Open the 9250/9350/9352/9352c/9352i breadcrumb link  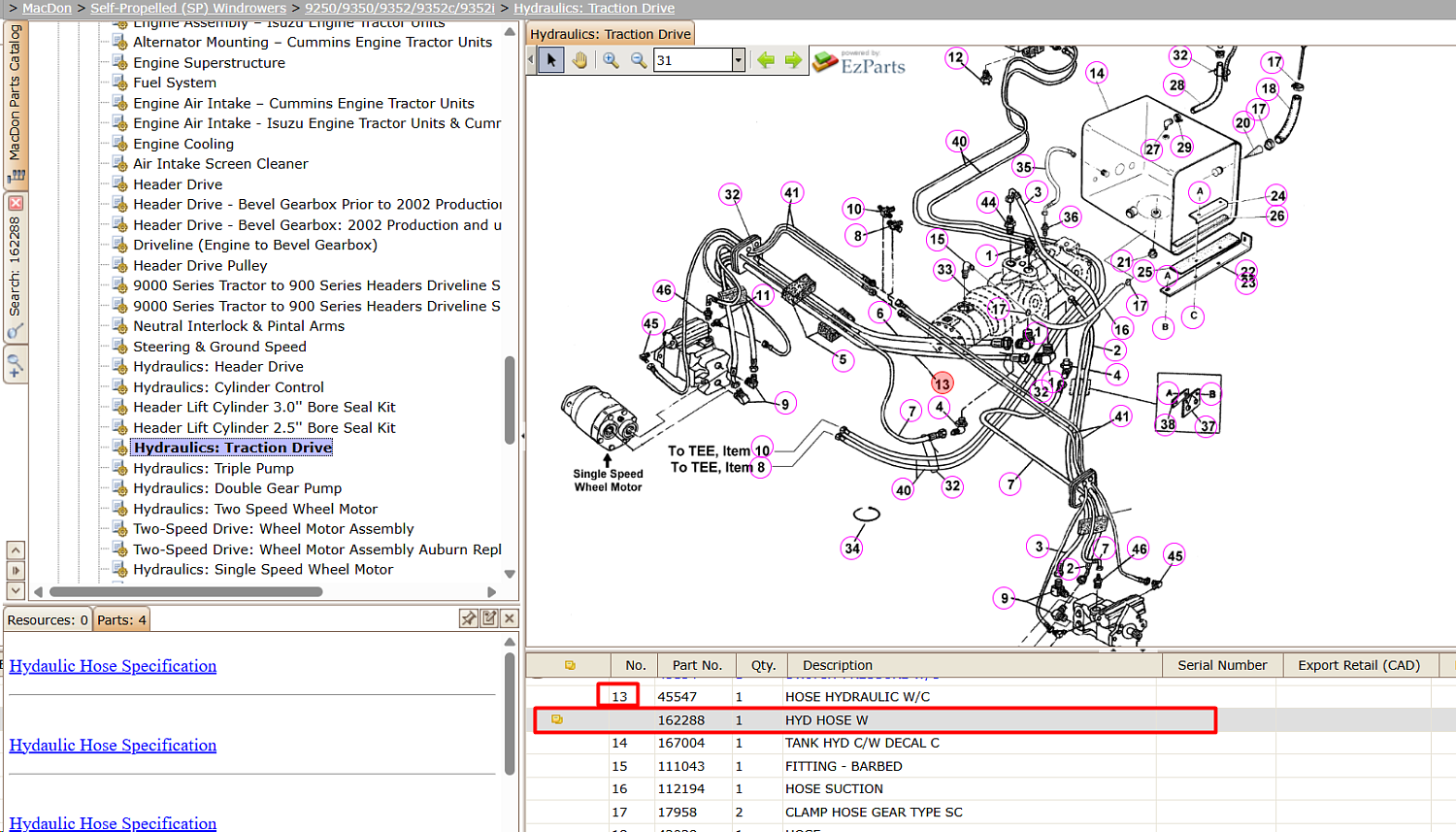[x=400, y=8]
